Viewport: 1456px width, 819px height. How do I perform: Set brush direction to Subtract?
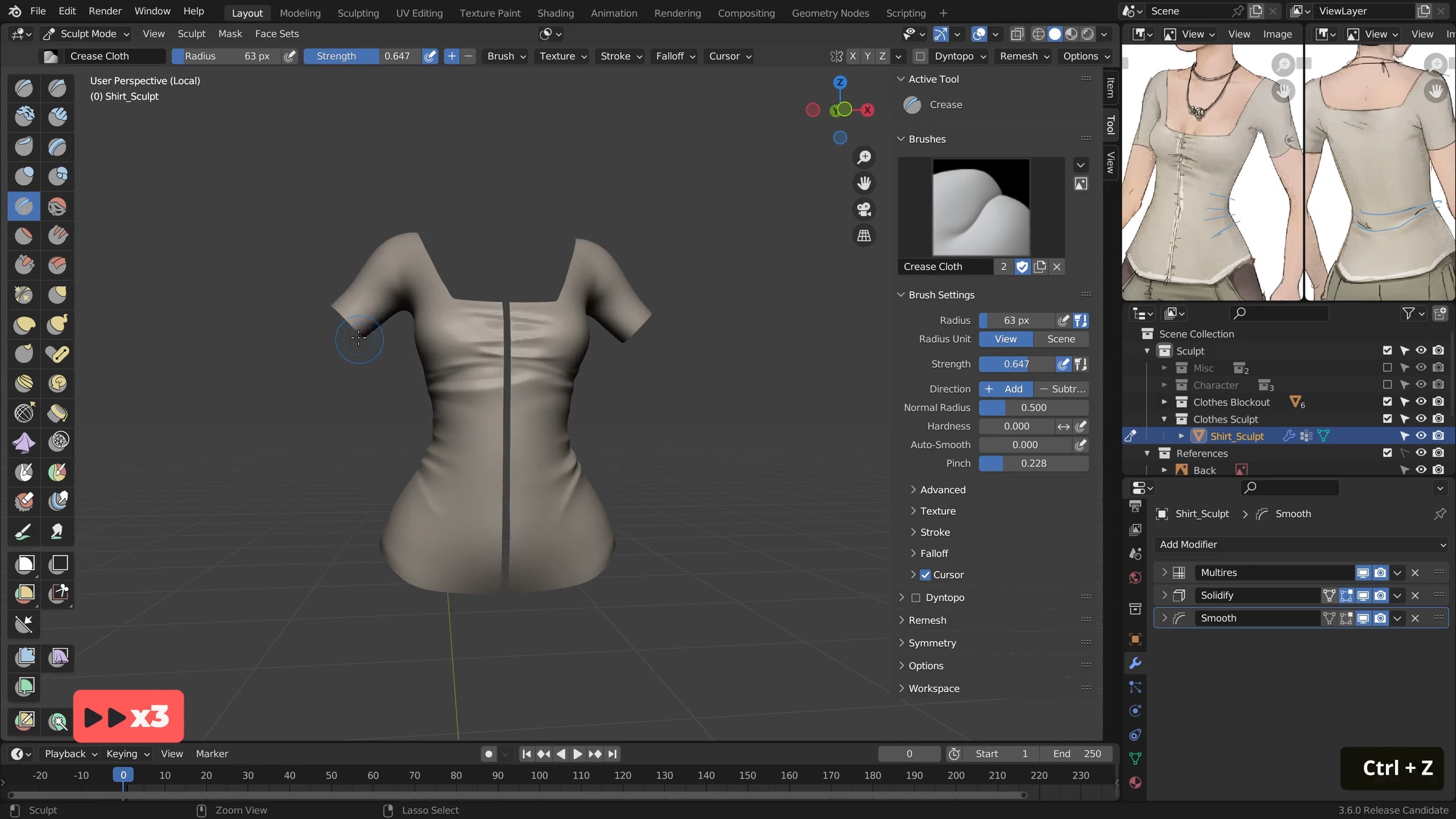point(1061,389)
